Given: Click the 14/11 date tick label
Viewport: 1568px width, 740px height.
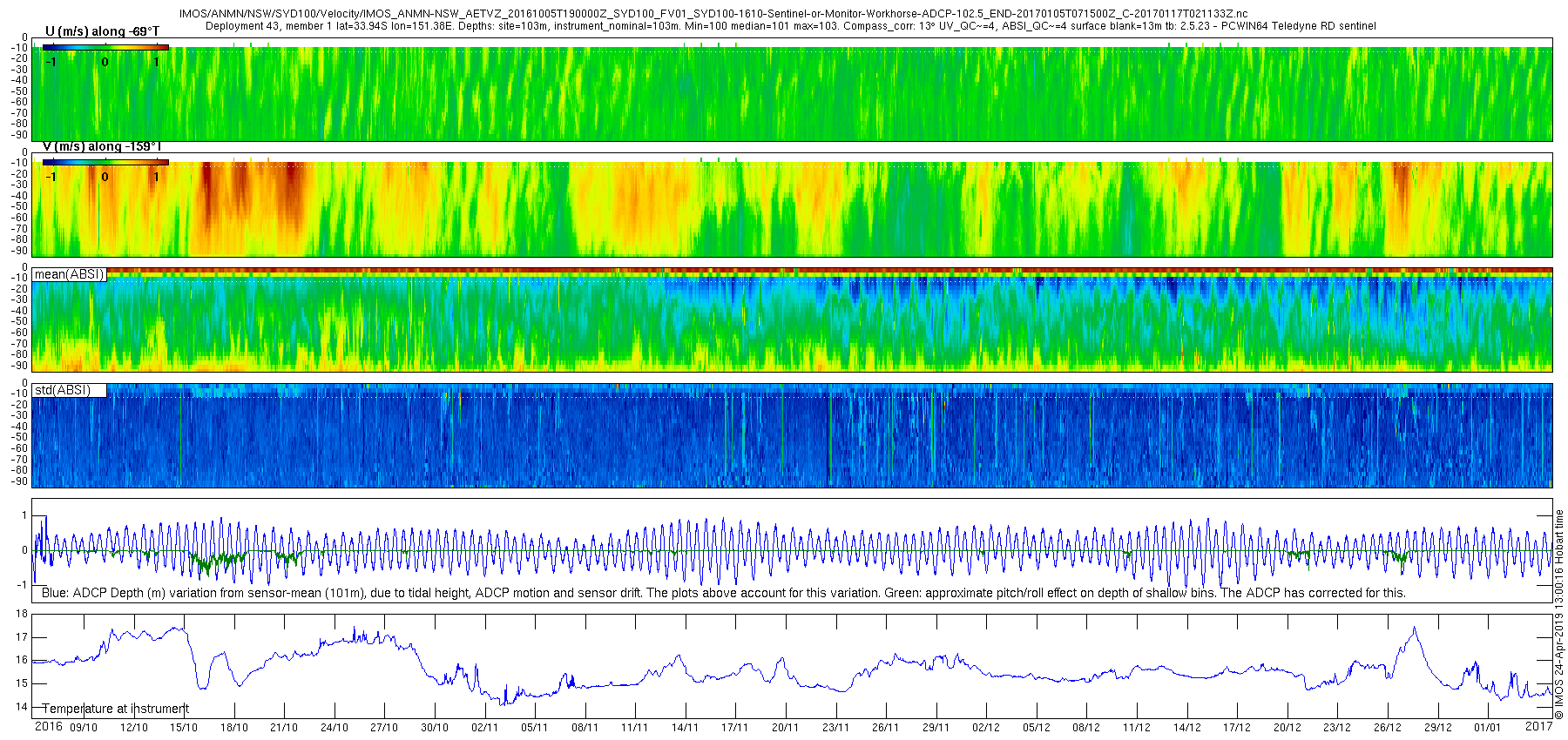Looking at the screenshot, I should 685,728.
